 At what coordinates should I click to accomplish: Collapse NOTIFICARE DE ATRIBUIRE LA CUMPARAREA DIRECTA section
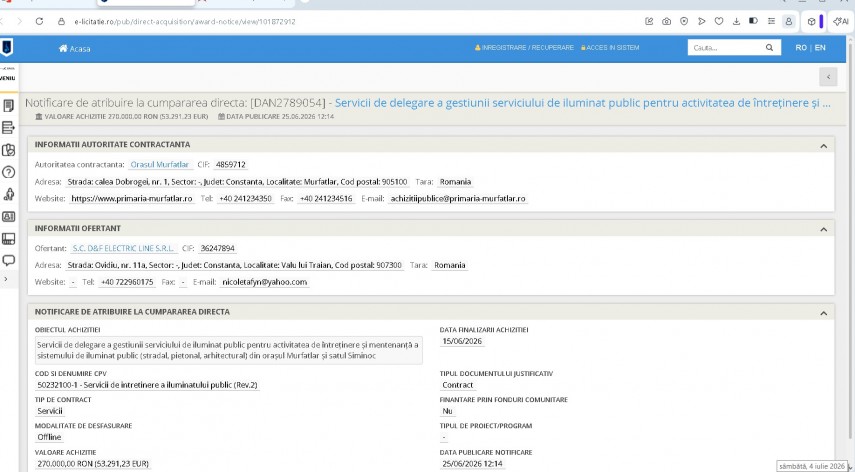tap(823, 313)
